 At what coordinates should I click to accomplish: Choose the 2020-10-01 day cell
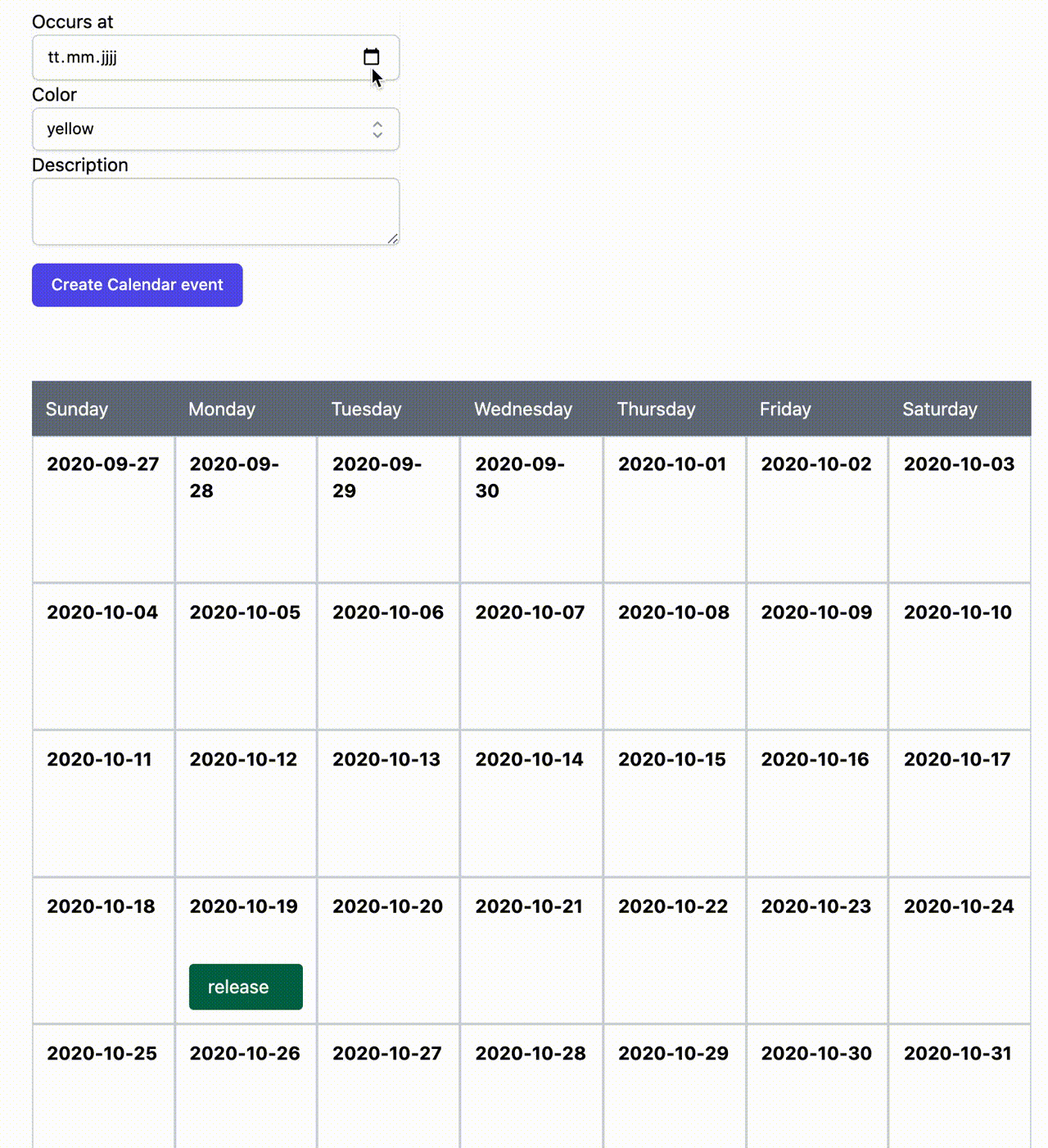click(675, 509)
